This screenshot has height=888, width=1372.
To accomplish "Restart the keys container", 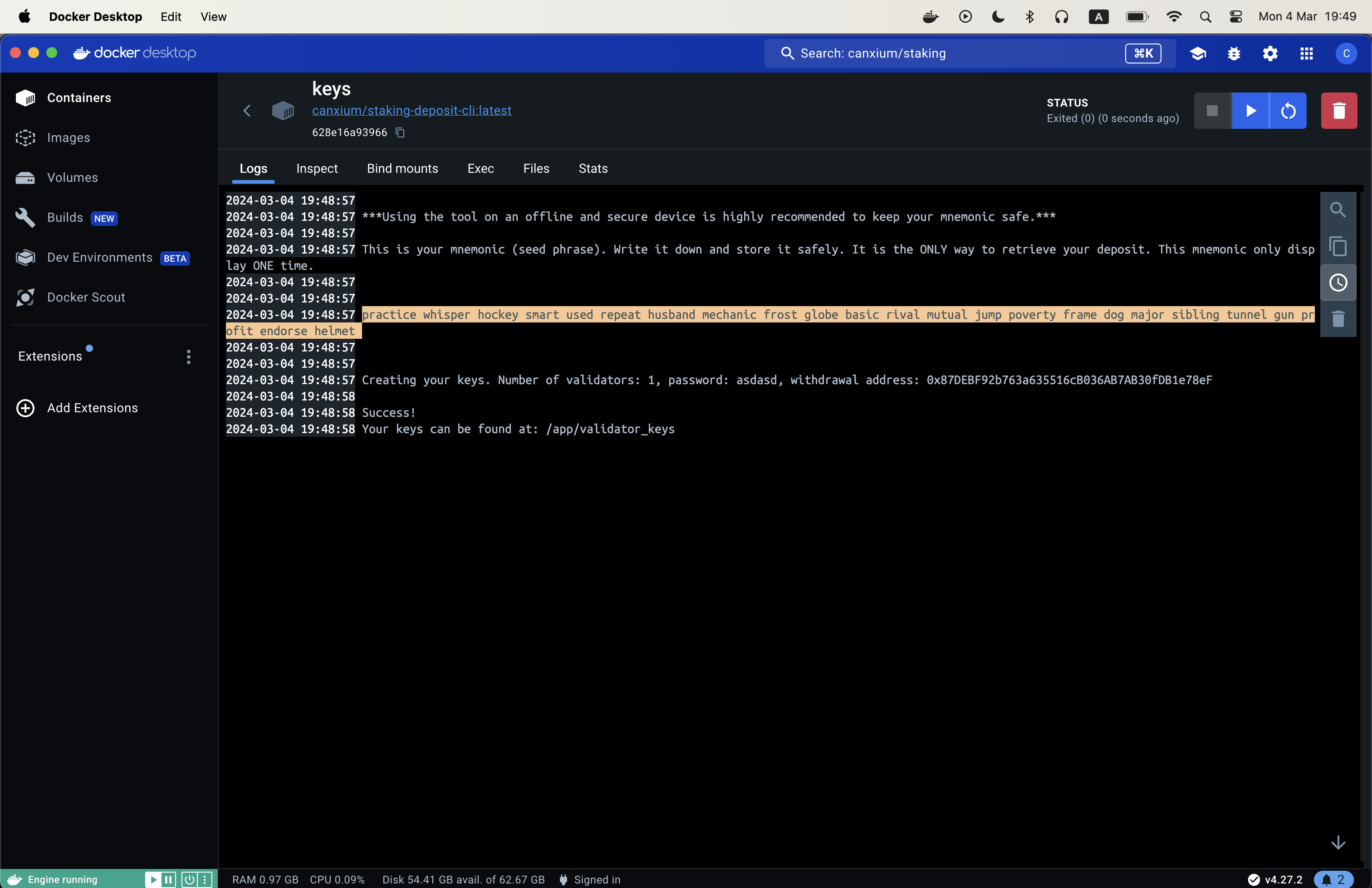I will (x=1289, y=111).
